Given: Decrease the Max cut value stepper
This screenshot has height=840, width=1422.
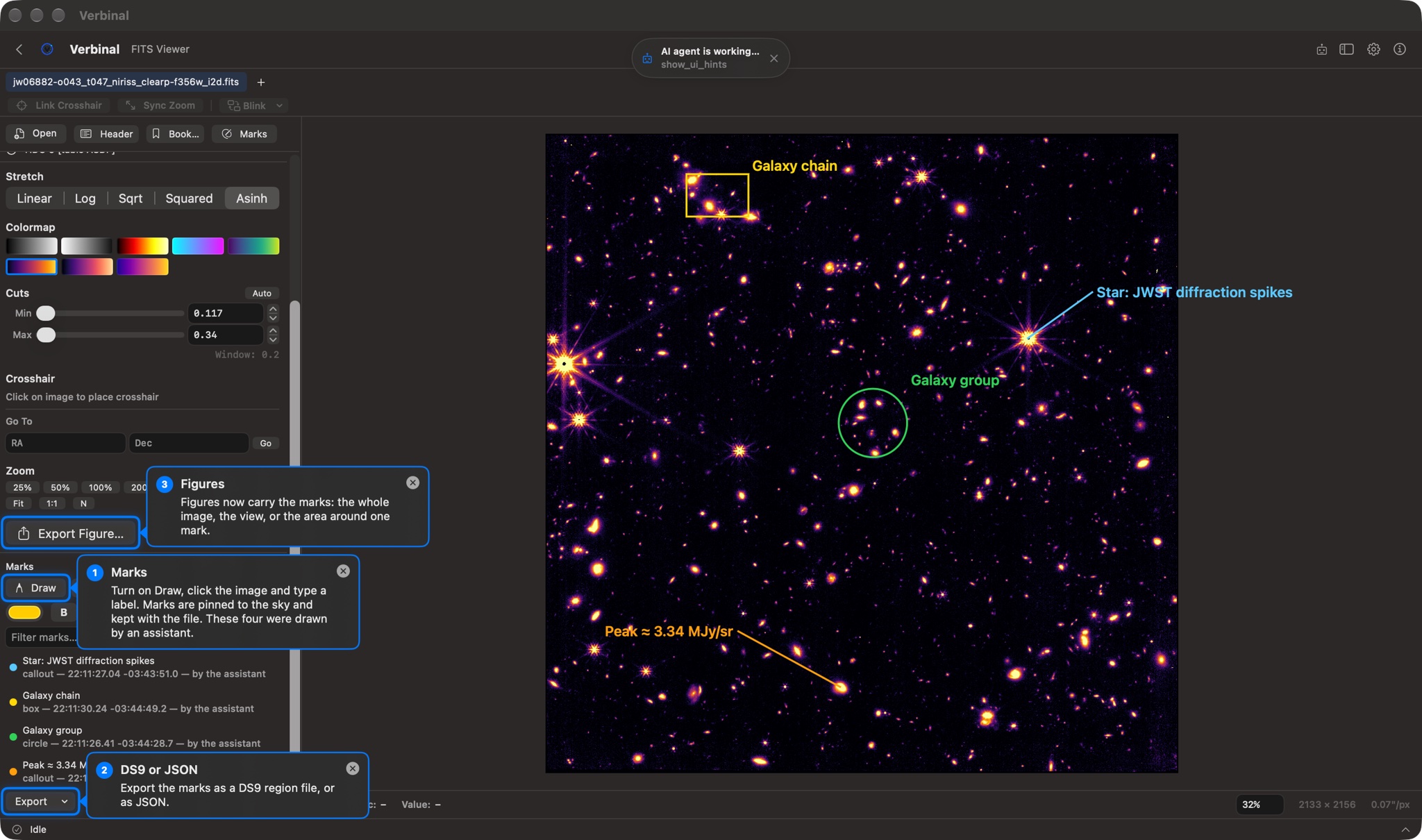Looking at the screenshot, I should [273, 339].
